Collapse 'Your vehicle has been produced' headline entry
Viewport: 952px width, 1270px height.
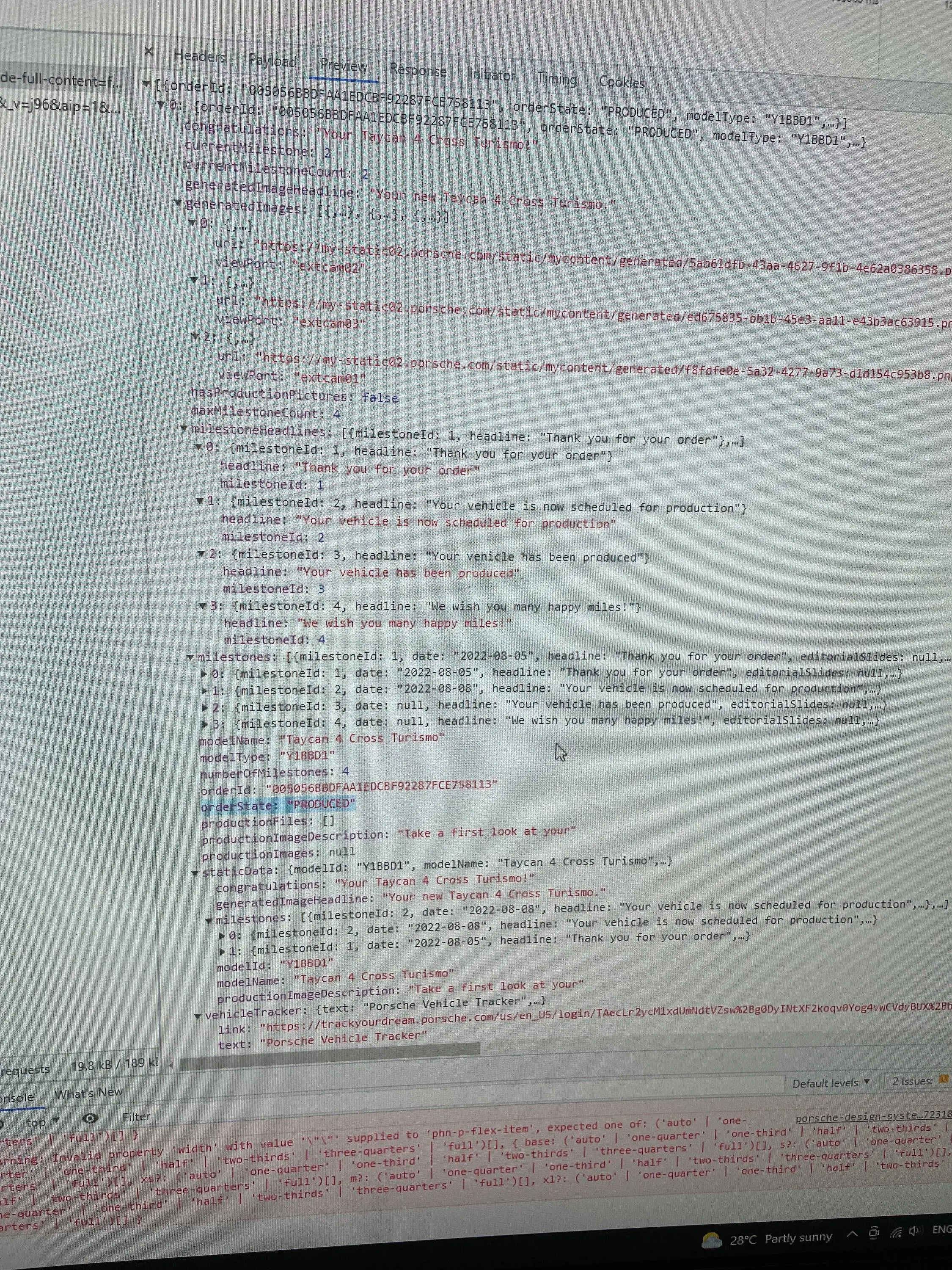coord(201,553)
